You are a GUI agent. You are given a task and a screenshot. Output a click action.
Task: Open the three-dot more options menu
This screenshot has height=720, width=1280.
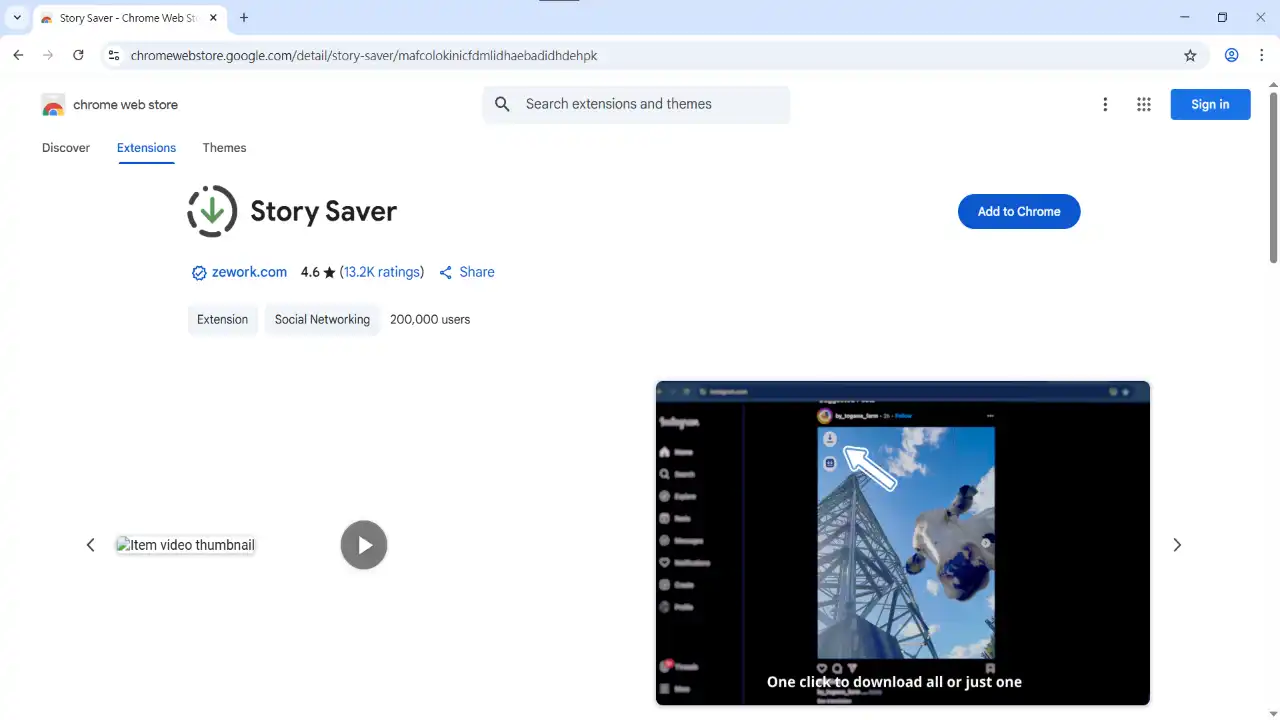pos(1105,104)
